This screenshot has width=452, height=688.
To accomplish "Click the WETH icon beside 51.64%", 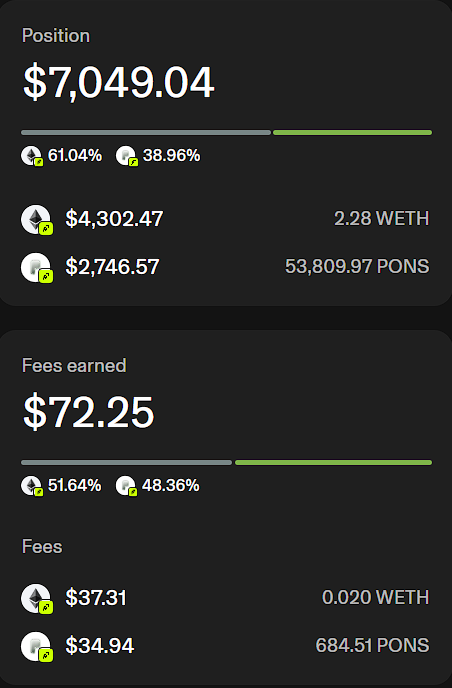I will (x=32, y=486).
